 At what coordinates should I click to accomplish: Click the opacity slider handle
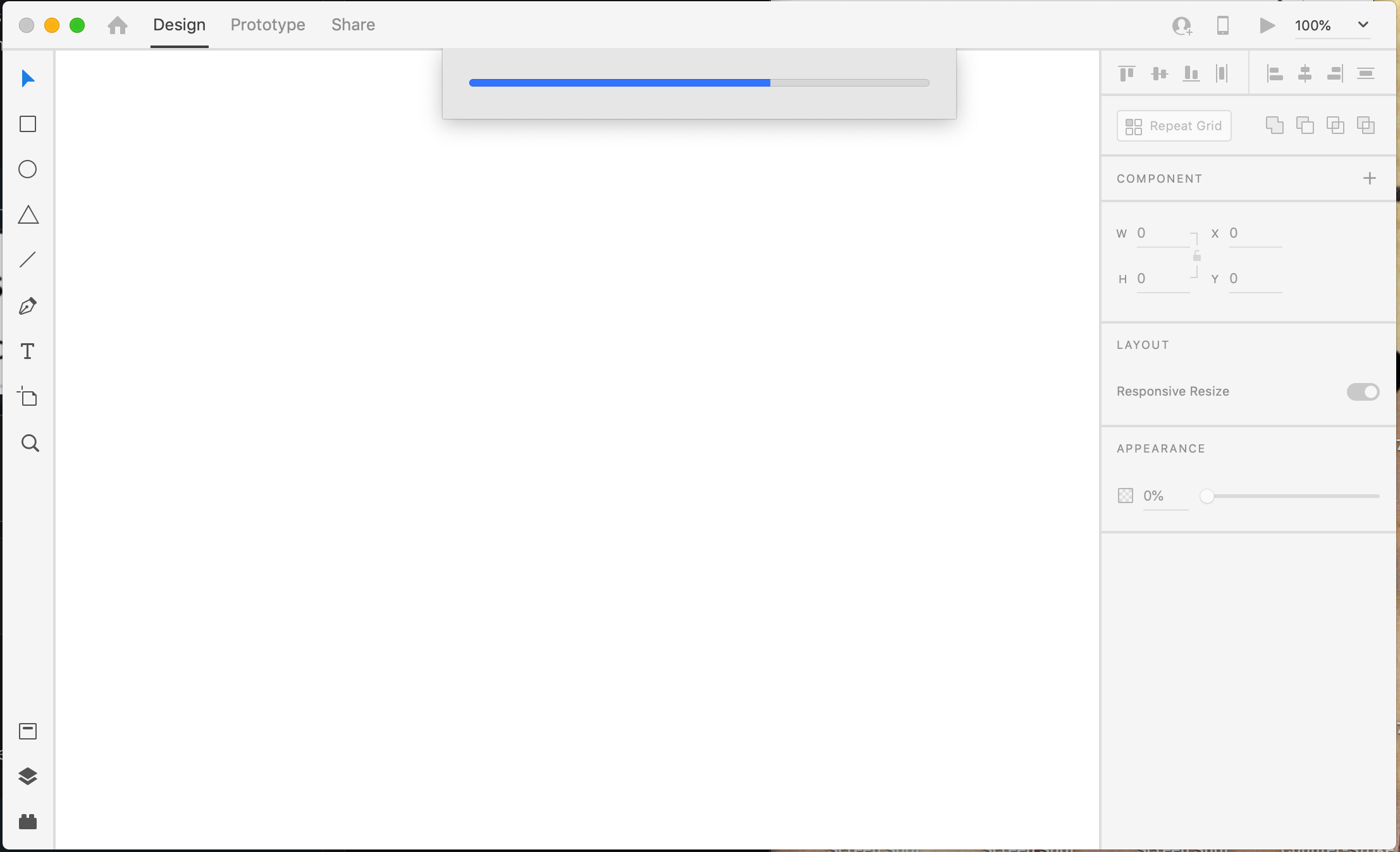click(1207, 496)
